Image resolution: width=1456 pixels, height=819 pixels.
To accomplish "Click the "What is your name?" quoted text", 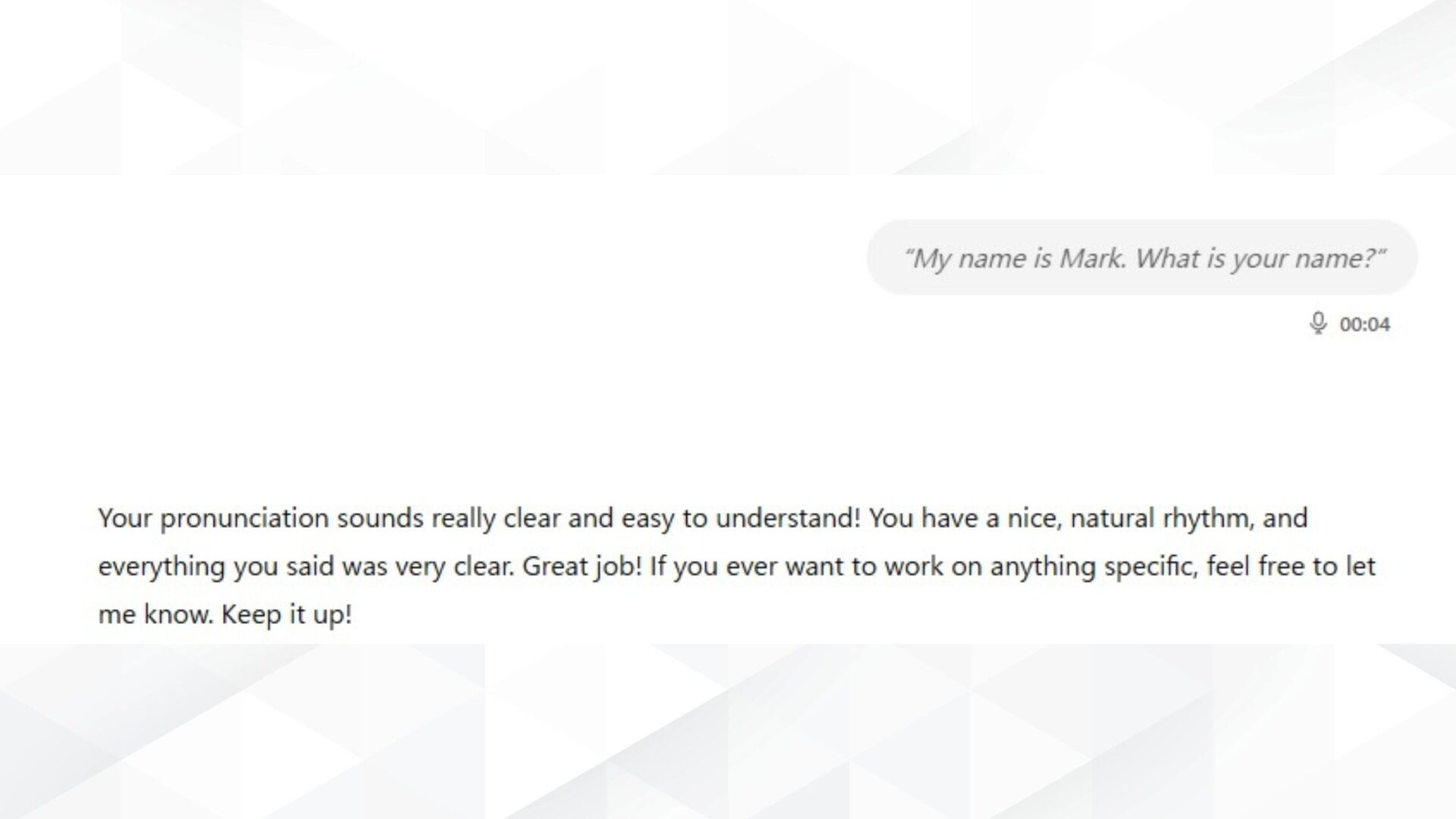I will click(x=1260, y=259).
